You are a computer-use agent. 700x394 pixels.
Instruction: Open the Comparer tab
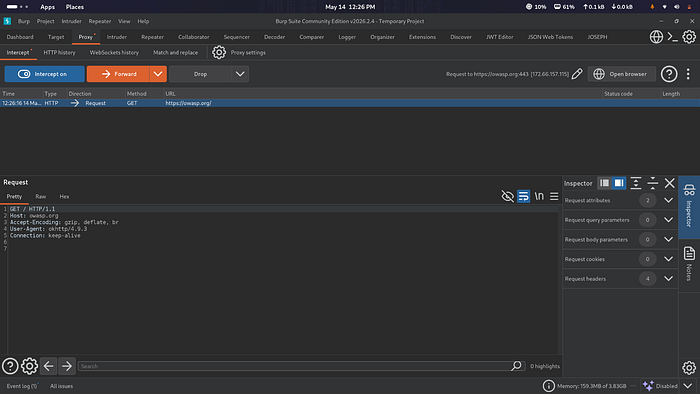click(312, 37)
